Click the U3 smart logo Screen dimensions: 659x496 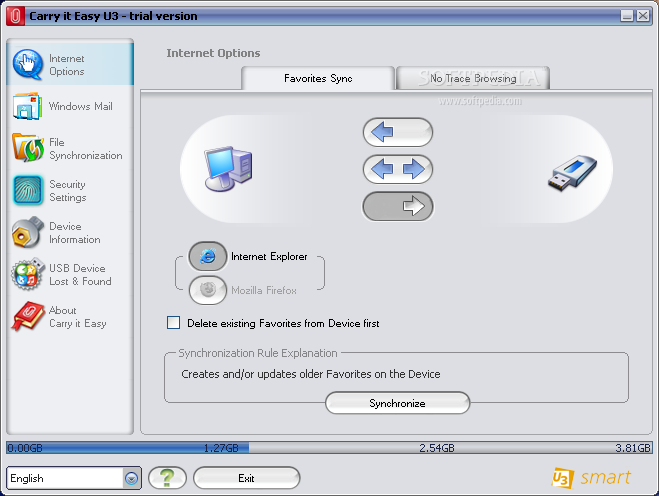(591, 478)
